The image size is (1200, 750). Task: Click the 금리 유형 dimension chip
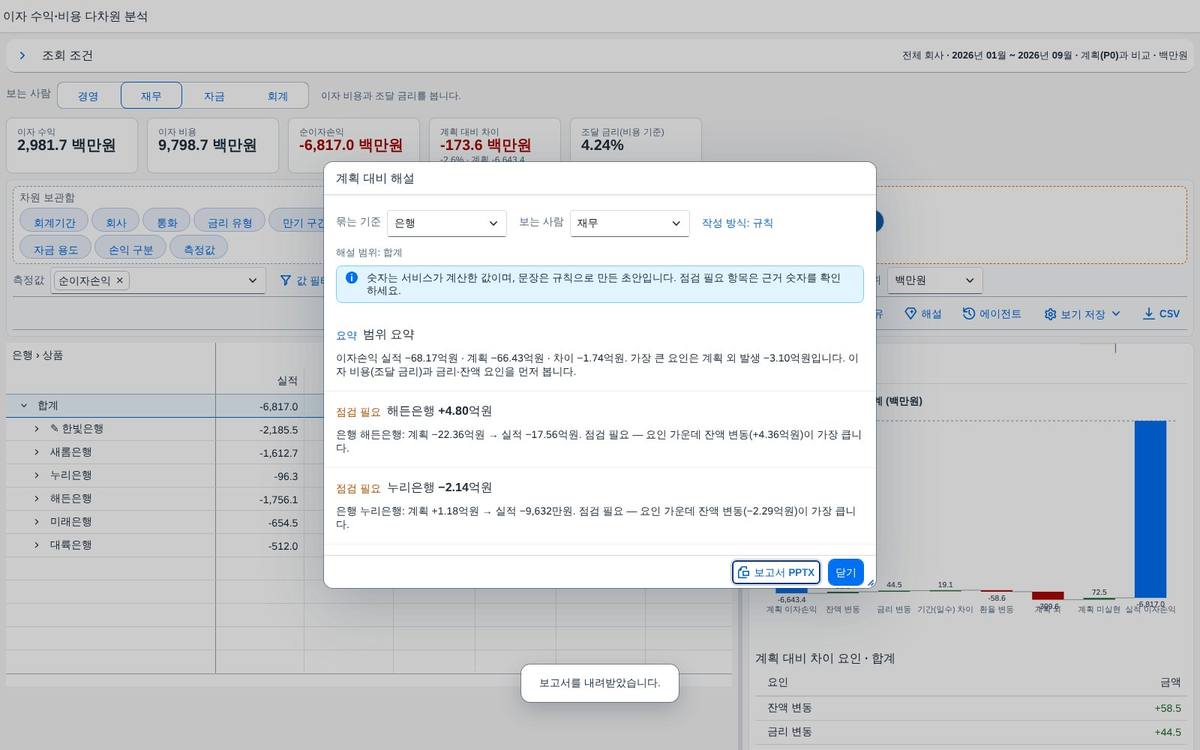coord(230,222)
